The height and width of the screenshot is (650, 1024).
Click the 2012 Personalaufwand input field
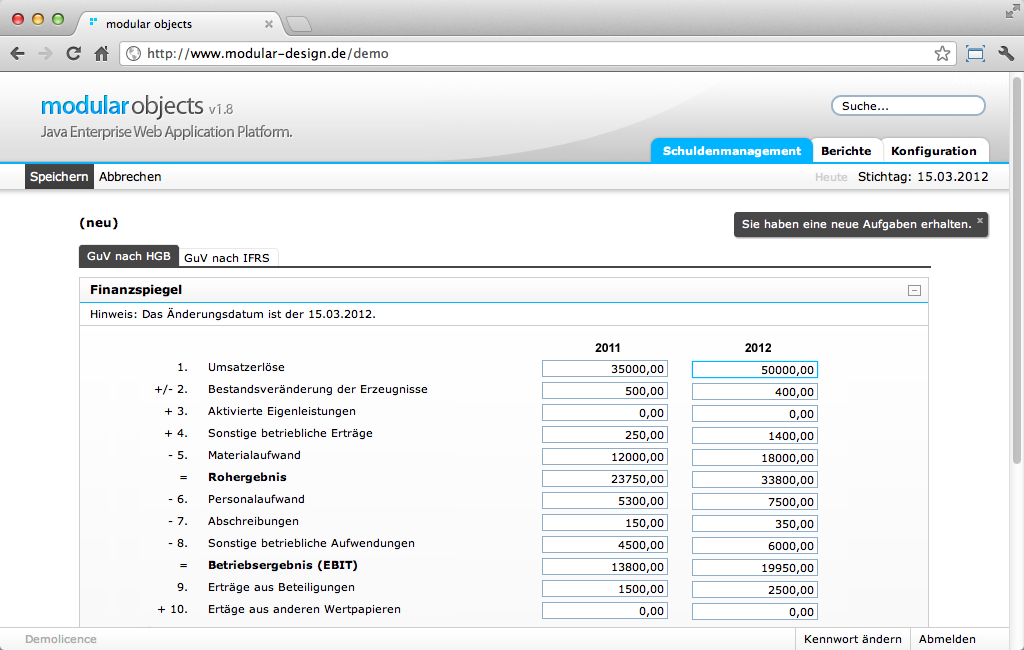[x=755, y=501]
